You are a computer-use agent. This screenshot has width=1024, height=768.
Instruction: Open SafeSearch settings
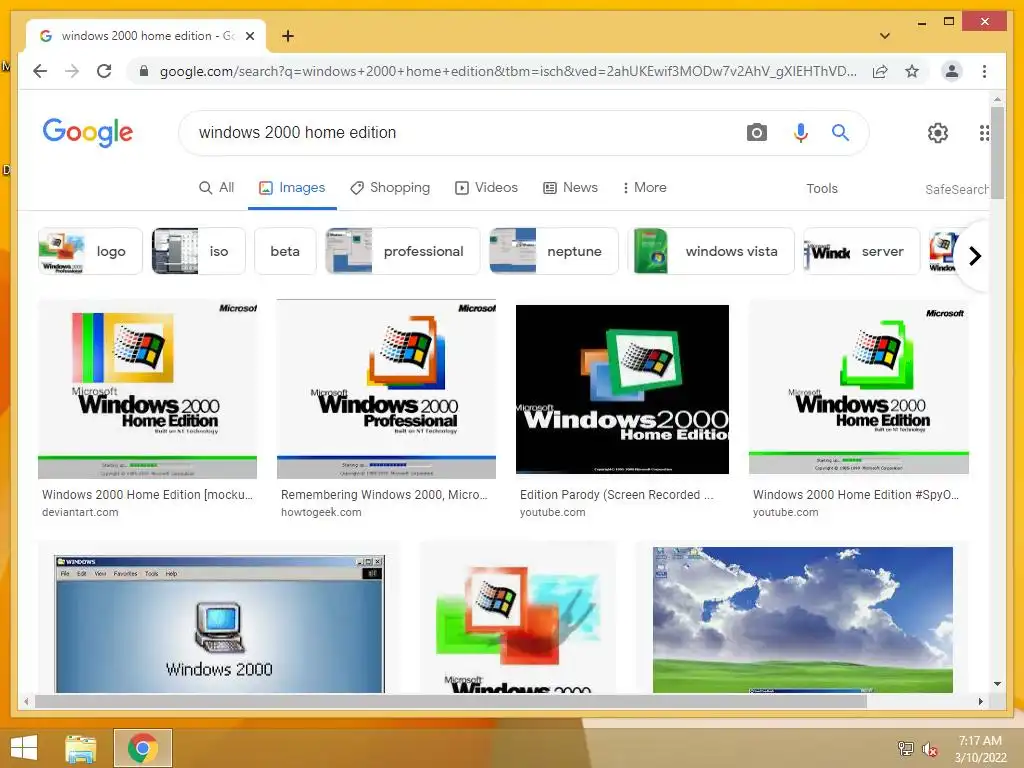pos(956,189)
